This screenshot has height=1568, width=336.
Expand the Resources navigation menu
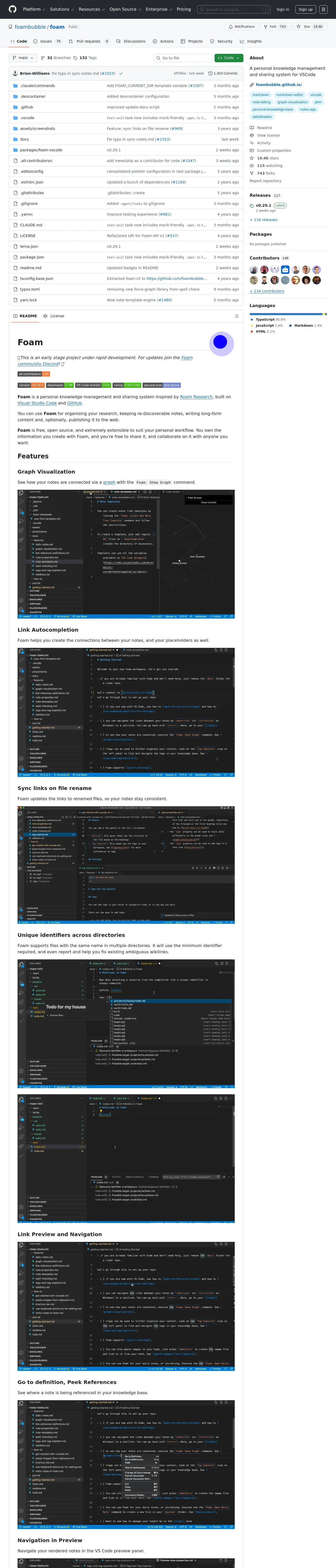(x=92, y=9)
